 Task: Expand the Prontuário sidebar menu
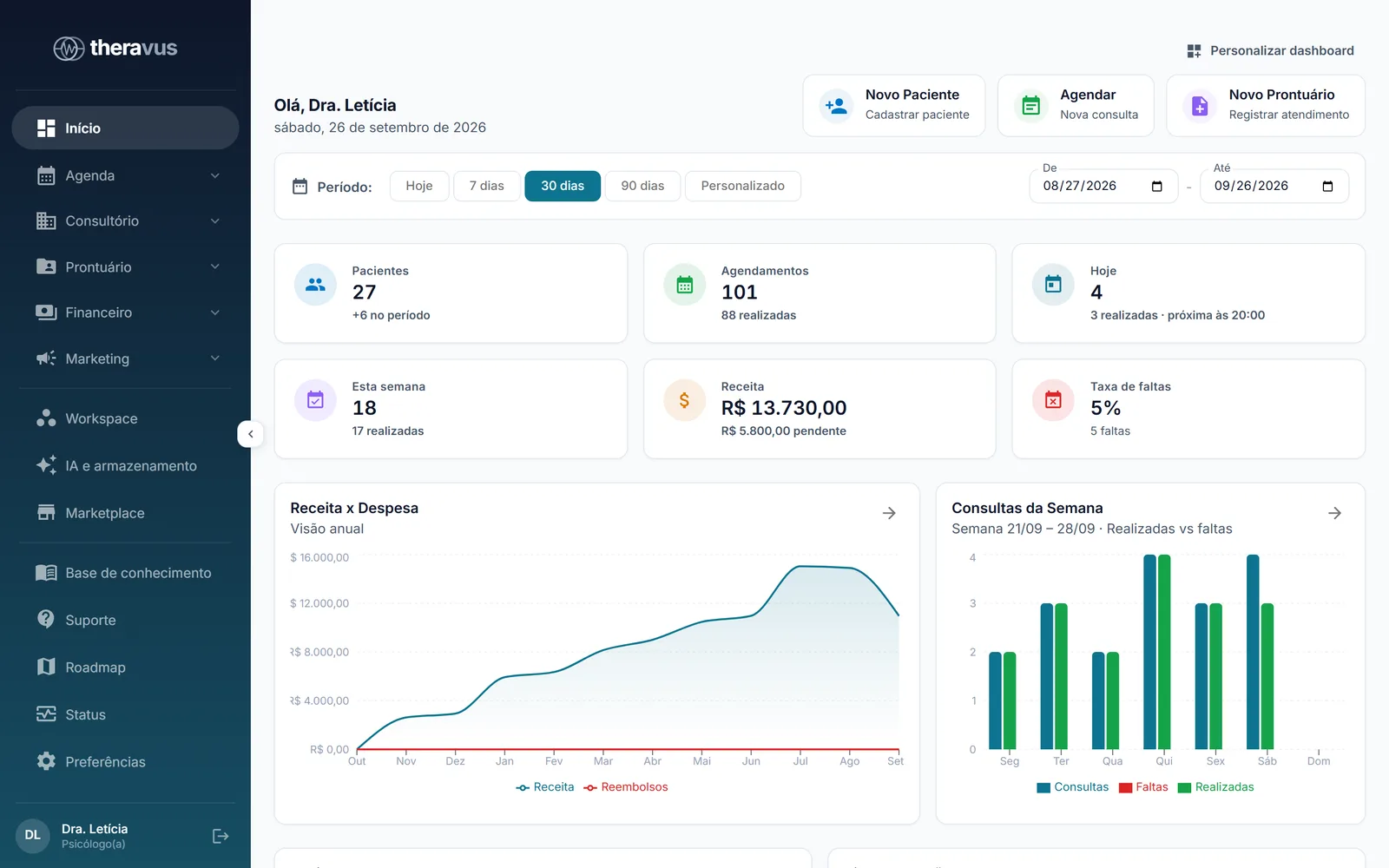pyautogui.click(x=126, y=266)
